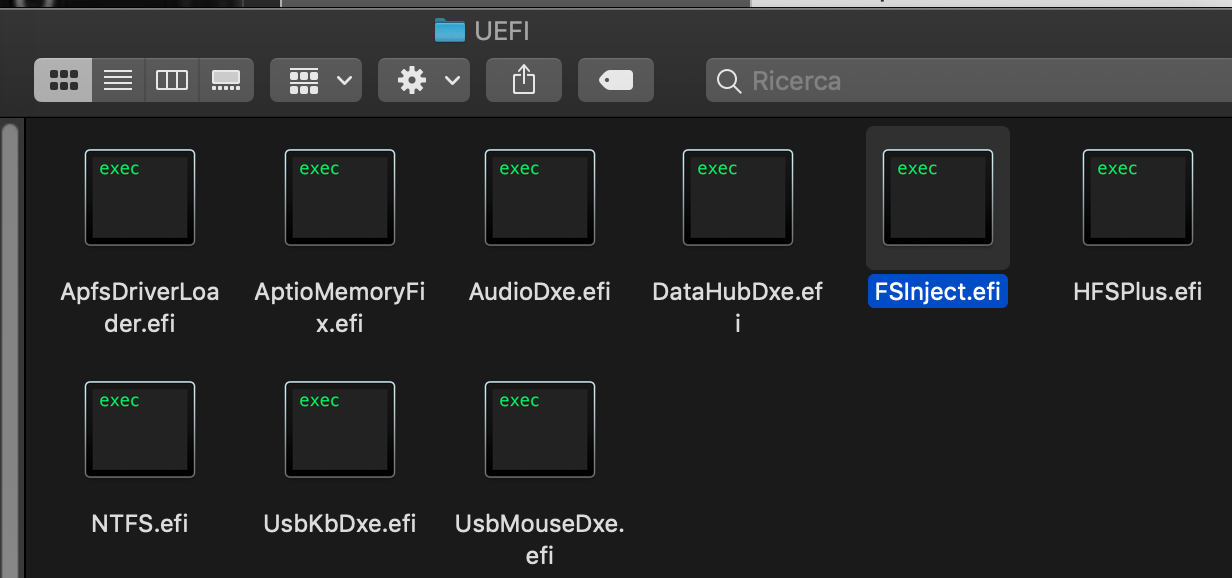Click the AudioDxe.efi file name
This screenshot has height=578, width=1232.
tap(540, 292)
